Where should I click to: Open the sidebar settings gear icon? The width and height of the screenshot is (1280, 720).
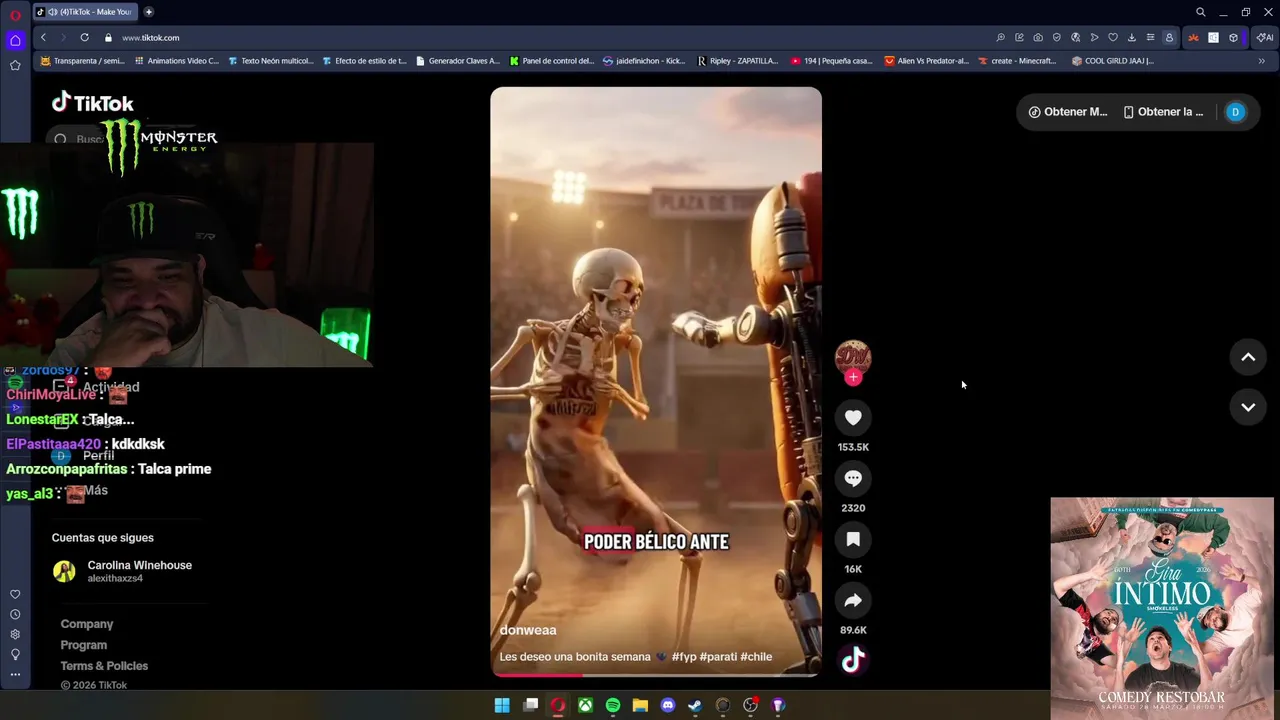click(15, 634)
